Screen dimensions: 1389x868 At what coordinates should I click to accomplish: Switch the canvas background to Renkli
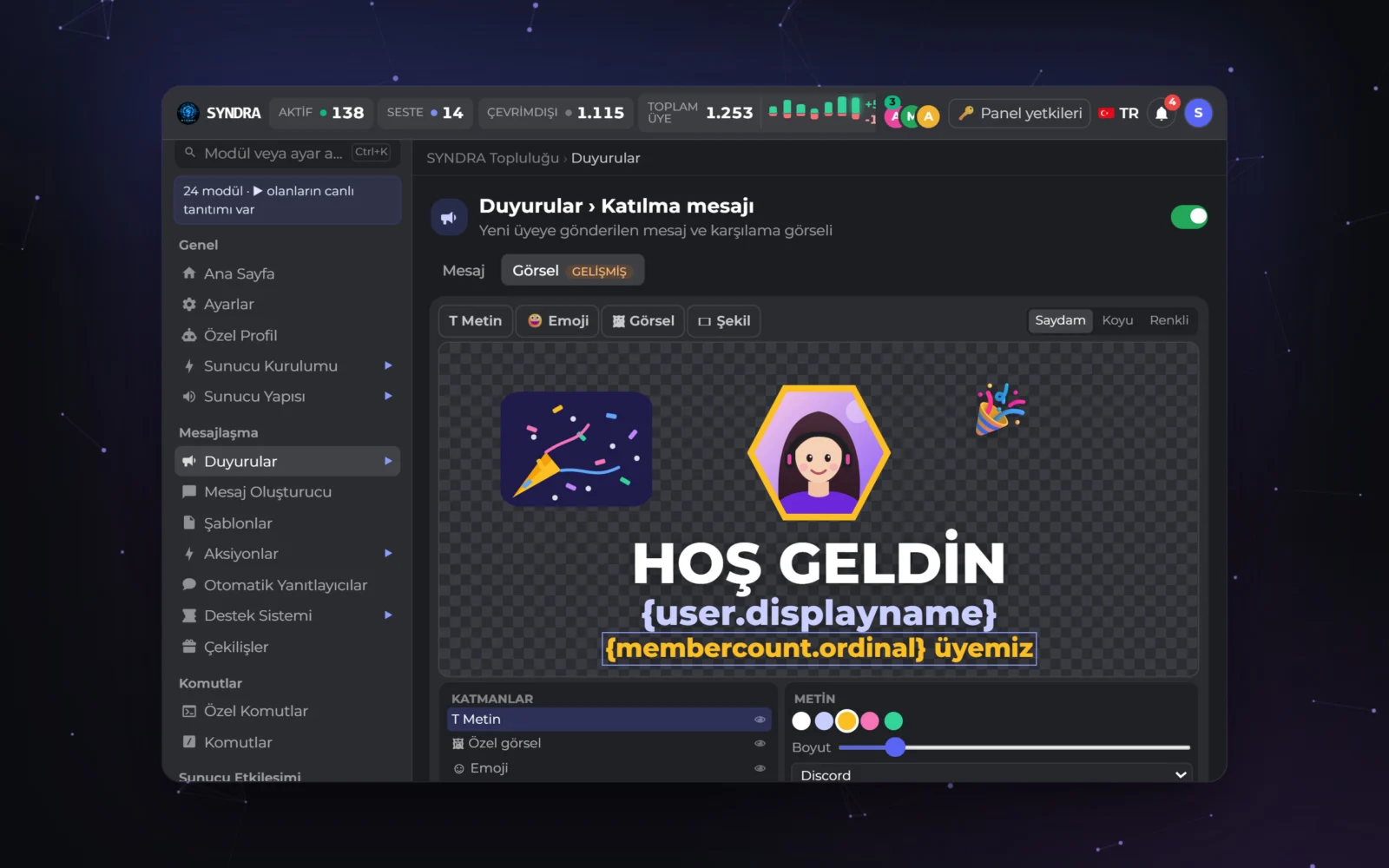(x=1168, y=320)
